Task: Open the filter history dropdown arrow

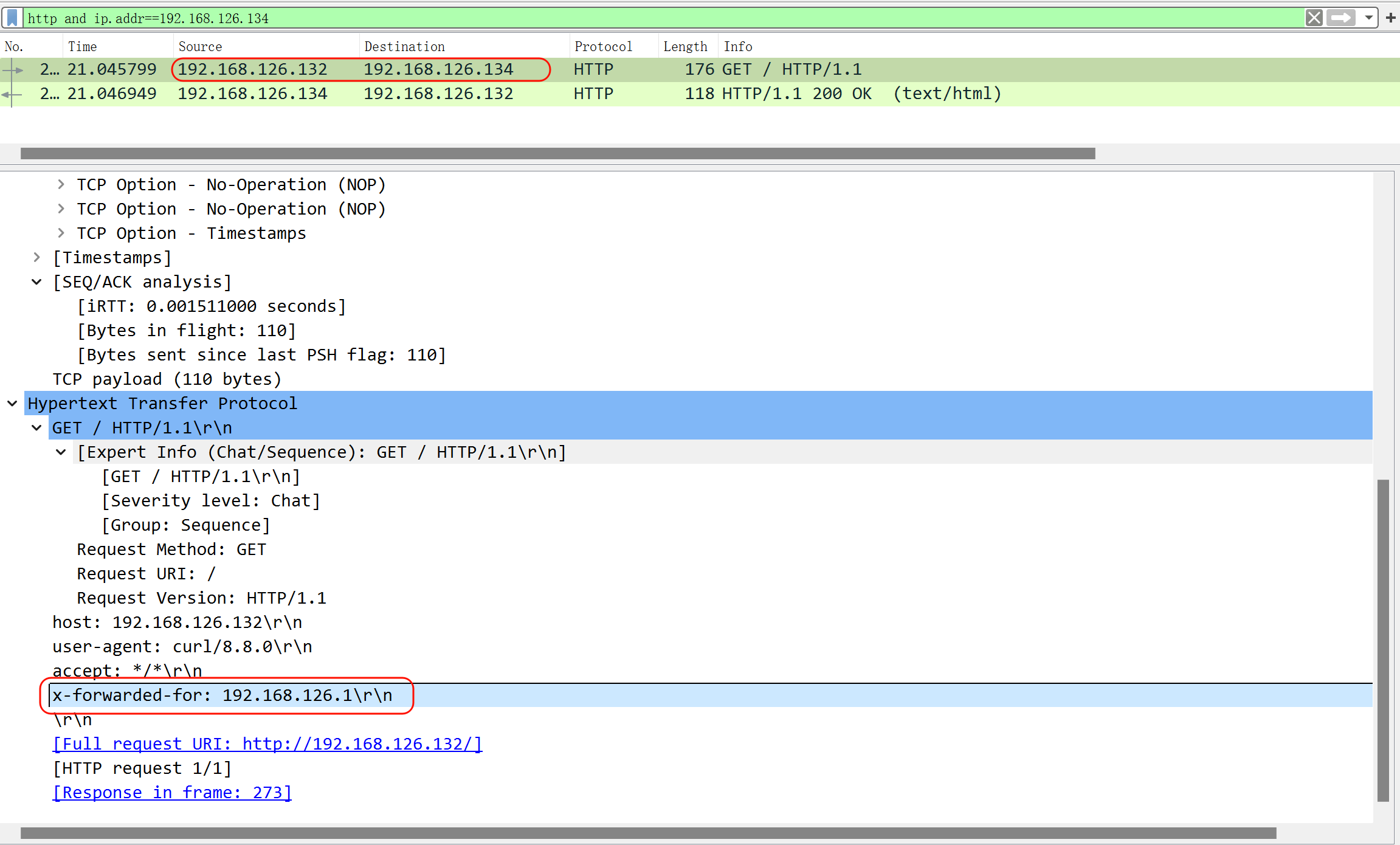Action: point(1368,18)
